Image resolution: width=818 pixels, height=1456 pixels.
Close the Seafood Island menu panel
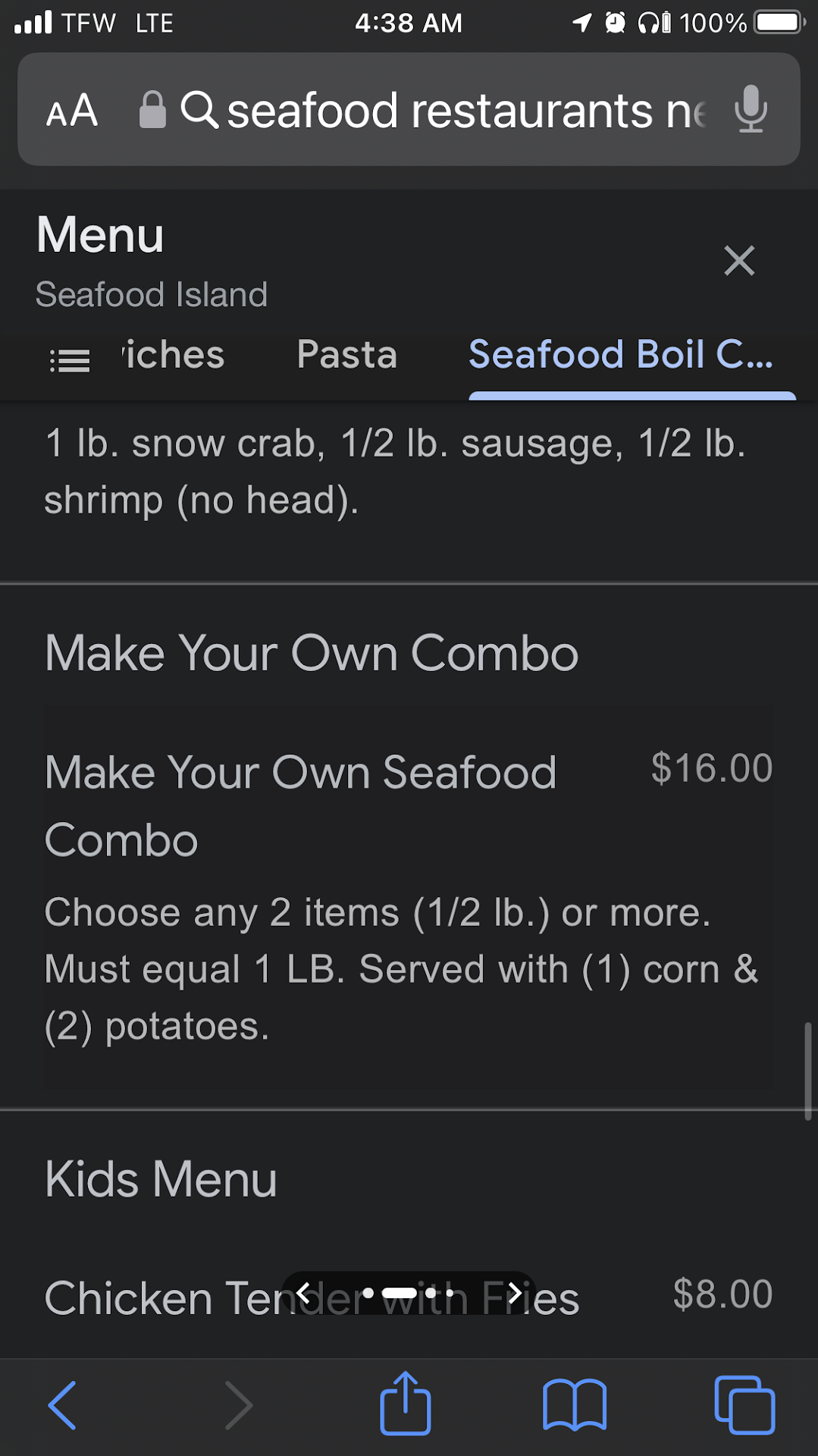pos(738,261)
